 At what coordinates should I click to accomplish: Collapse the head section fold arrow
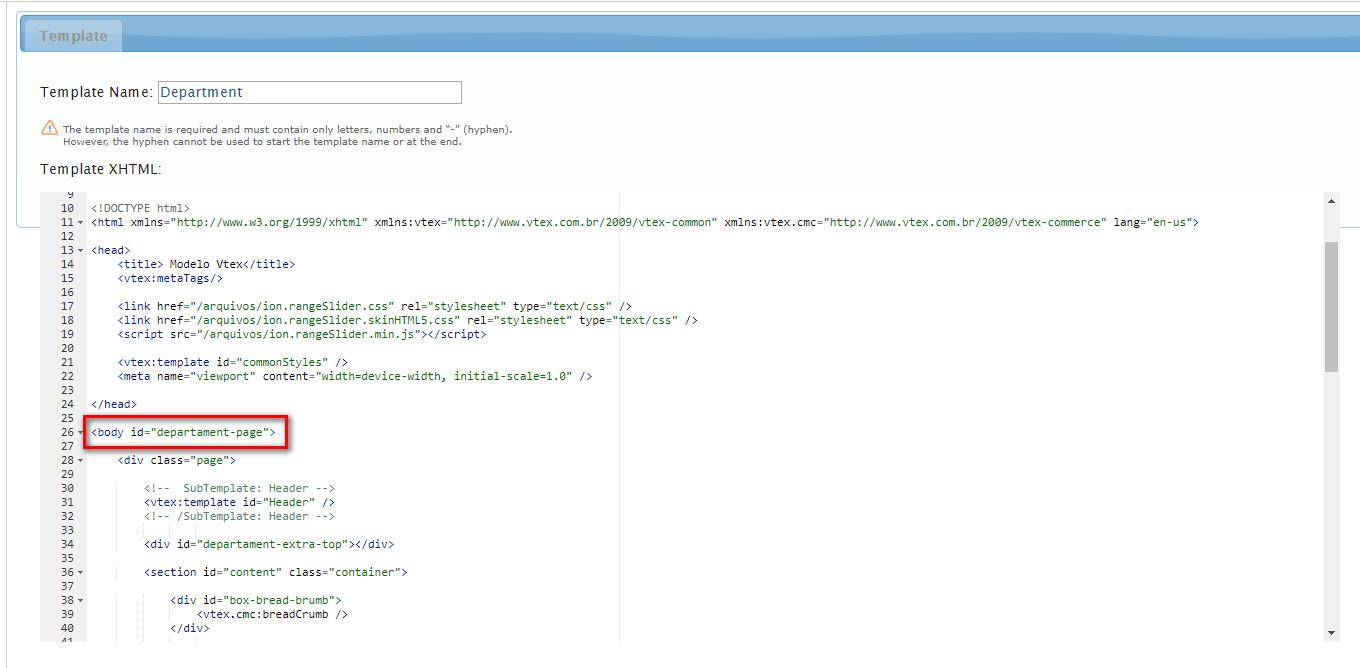pyautogui.click(x=81, y=250)
